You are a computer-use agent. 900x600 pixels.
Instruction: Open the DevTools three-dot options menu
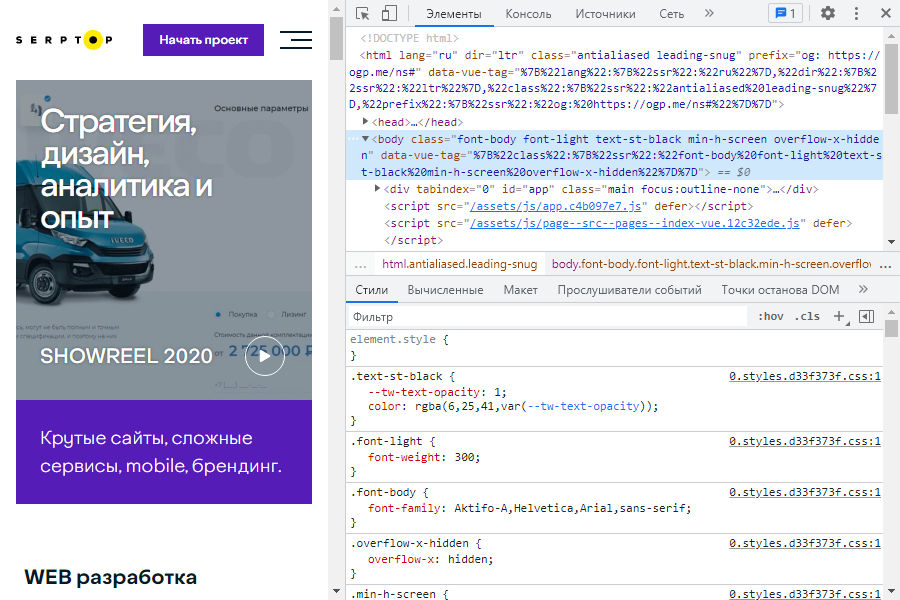pyautogui.click(x=856, y=14)
